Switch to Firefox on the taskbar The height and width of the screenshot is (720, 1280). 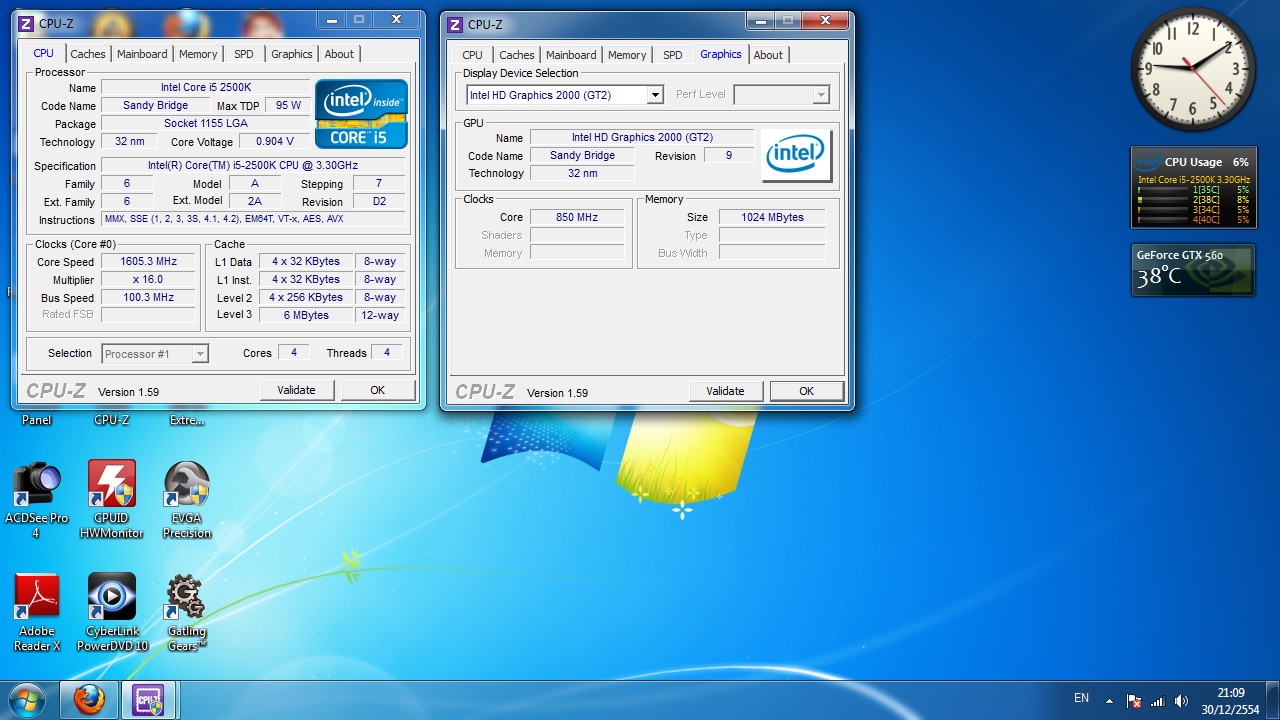click(x=89, y=699)
